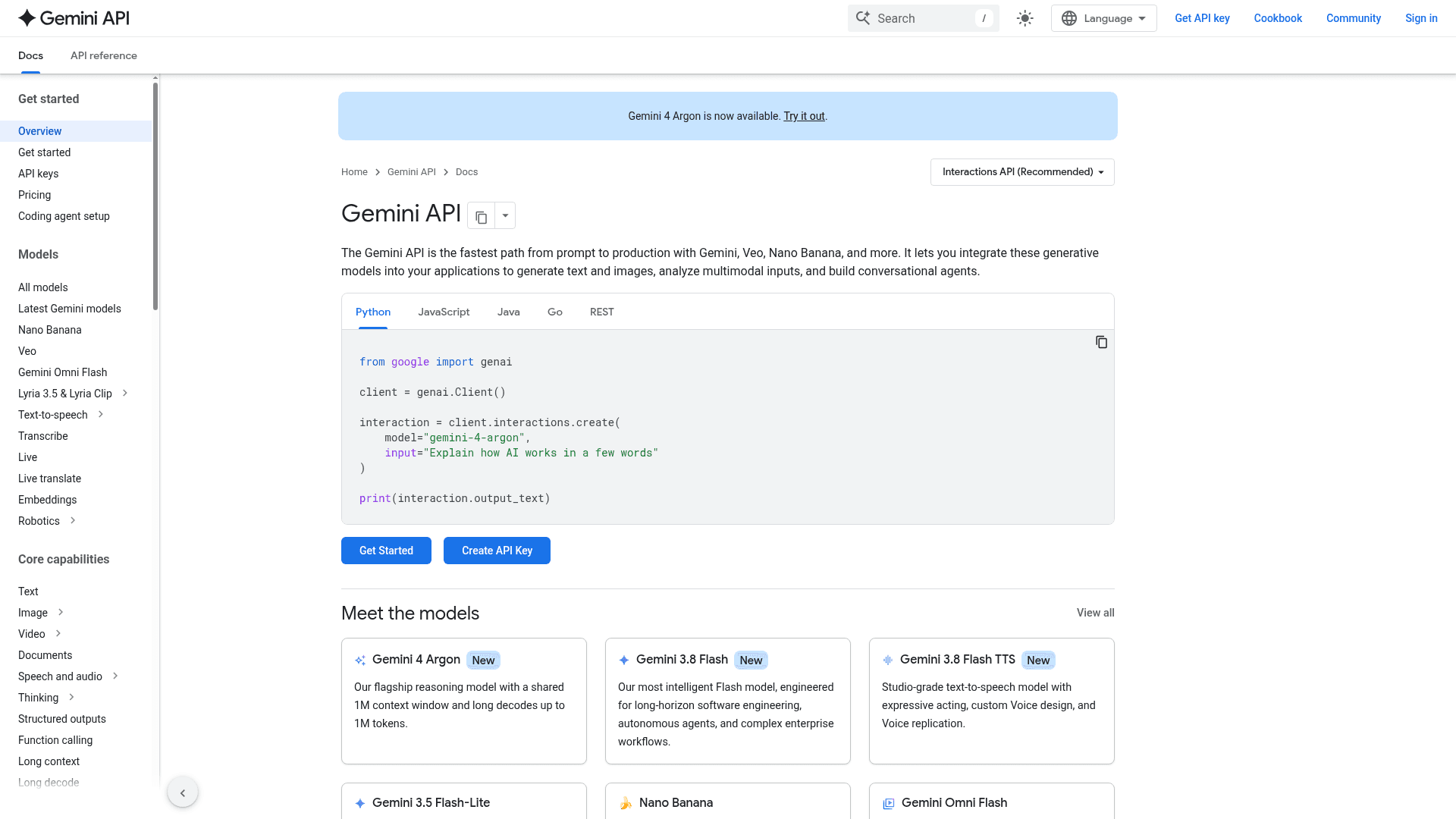Click the Create API Key button

pos(497,551)
